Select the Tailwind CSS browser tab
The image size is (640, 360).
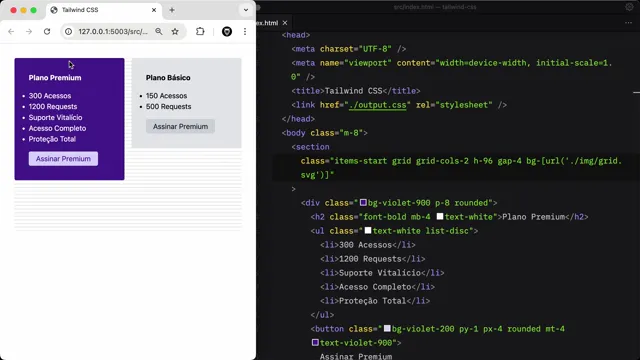tap(104, 10)
